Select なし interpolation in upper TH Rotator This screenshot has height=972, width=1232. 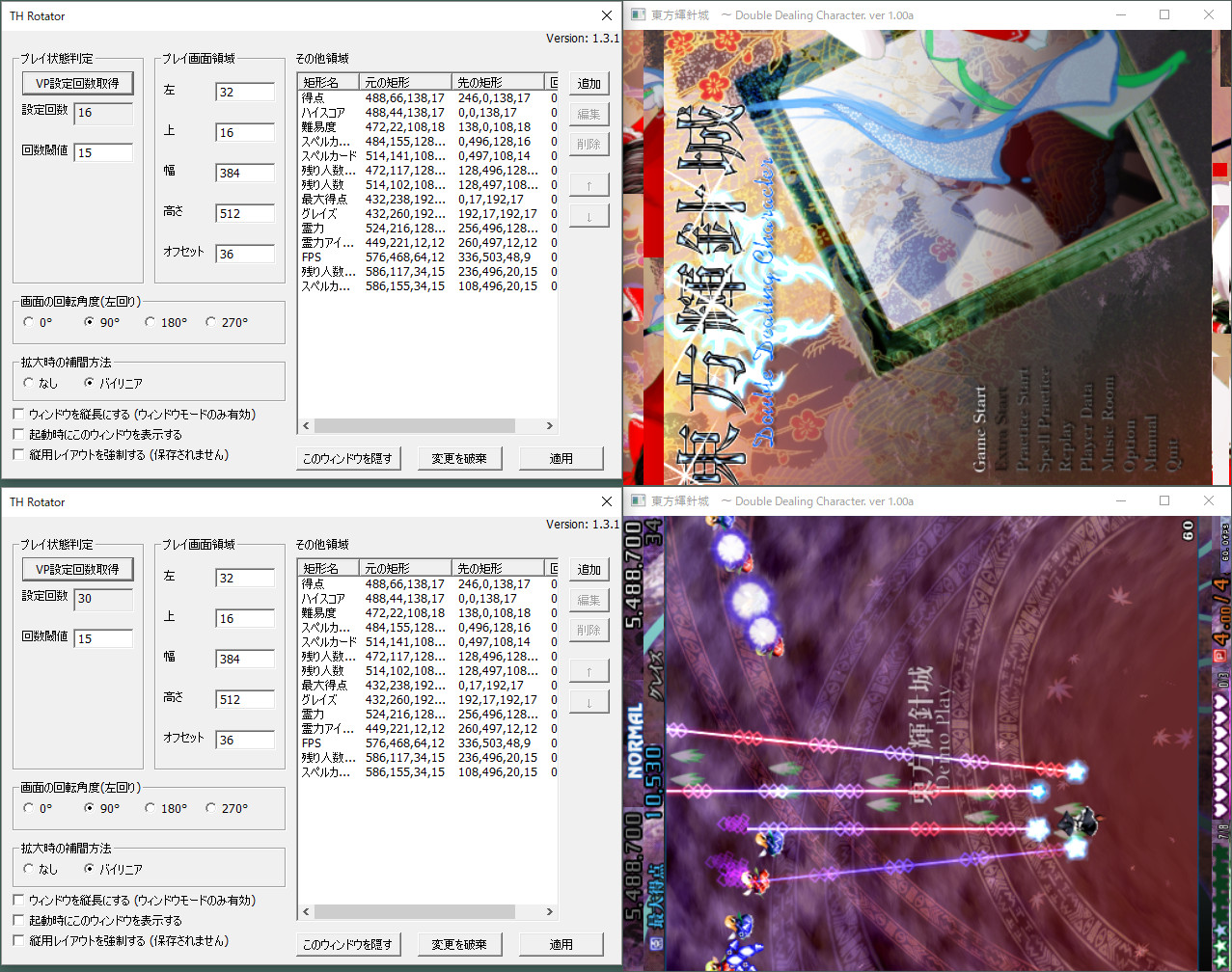click(x=29, y=383)
